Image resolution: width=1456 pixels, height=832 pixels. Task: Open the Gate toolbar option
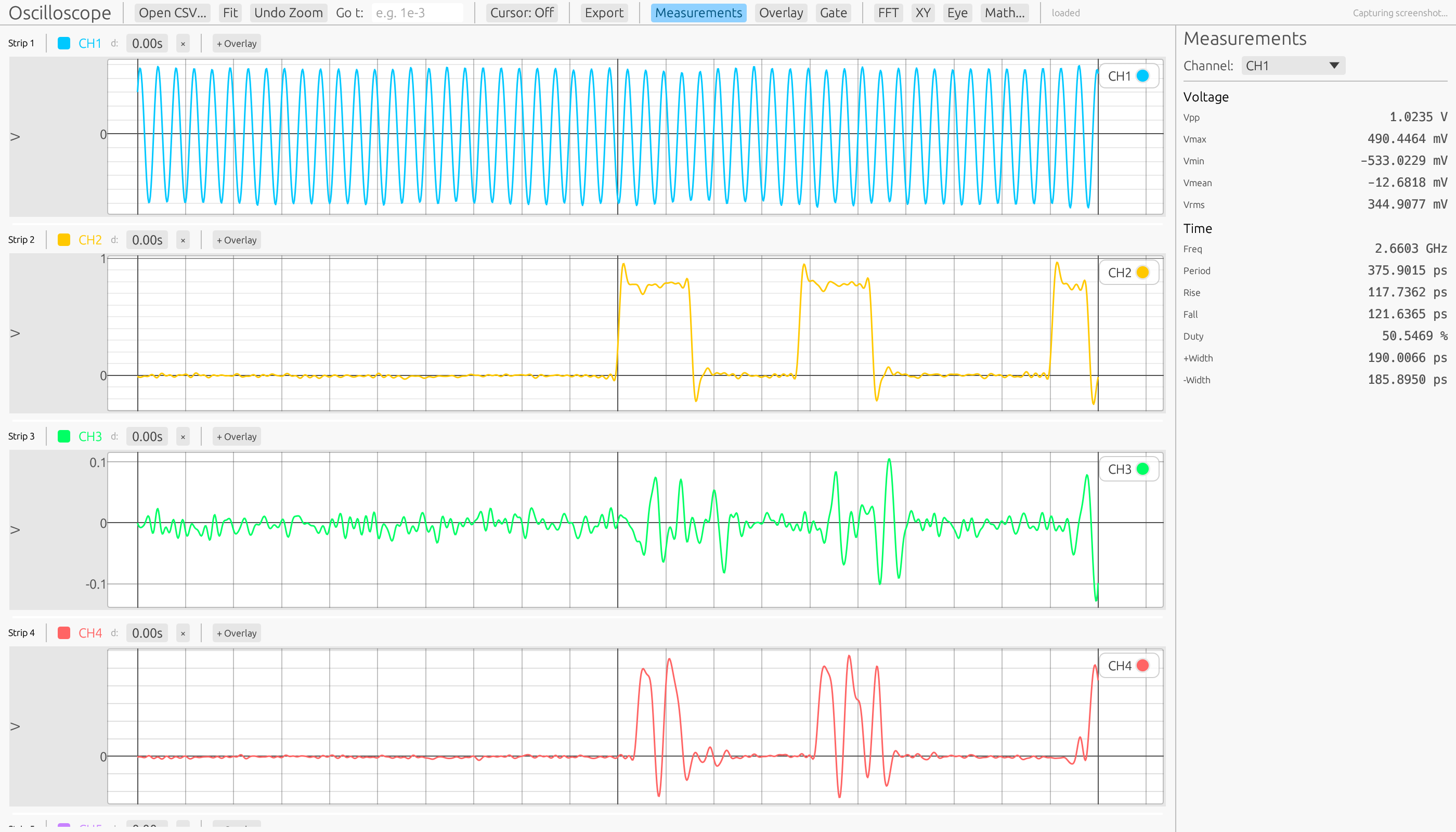click(833, 12)
